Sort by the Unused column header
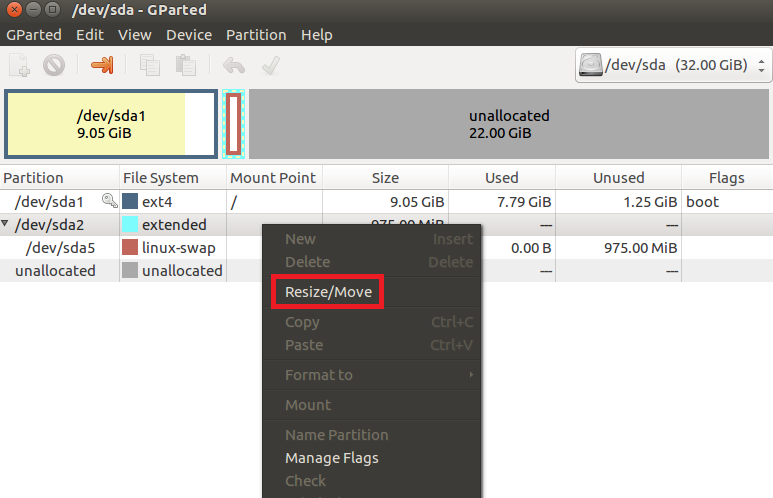 pos(619,178)
